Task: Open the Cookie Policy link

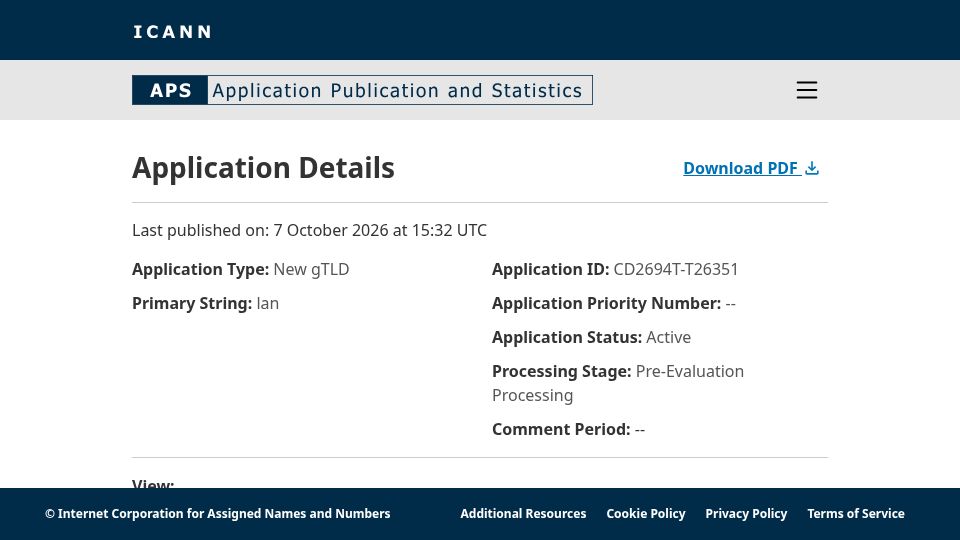Action: (645, 514)
